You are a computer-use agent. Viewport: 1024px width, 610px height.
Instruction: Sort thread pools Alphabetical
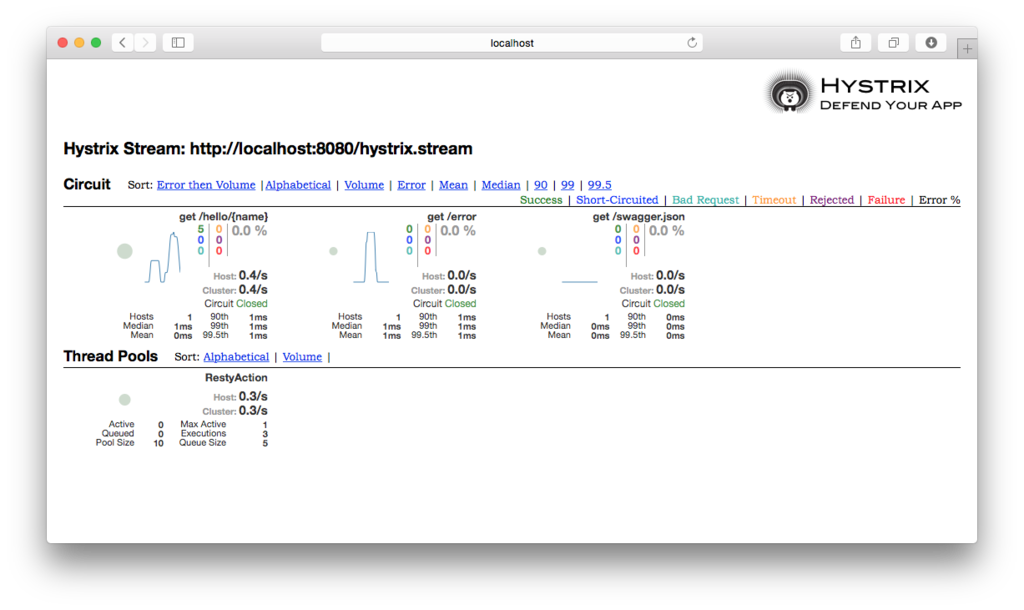[x=236, y=357]
